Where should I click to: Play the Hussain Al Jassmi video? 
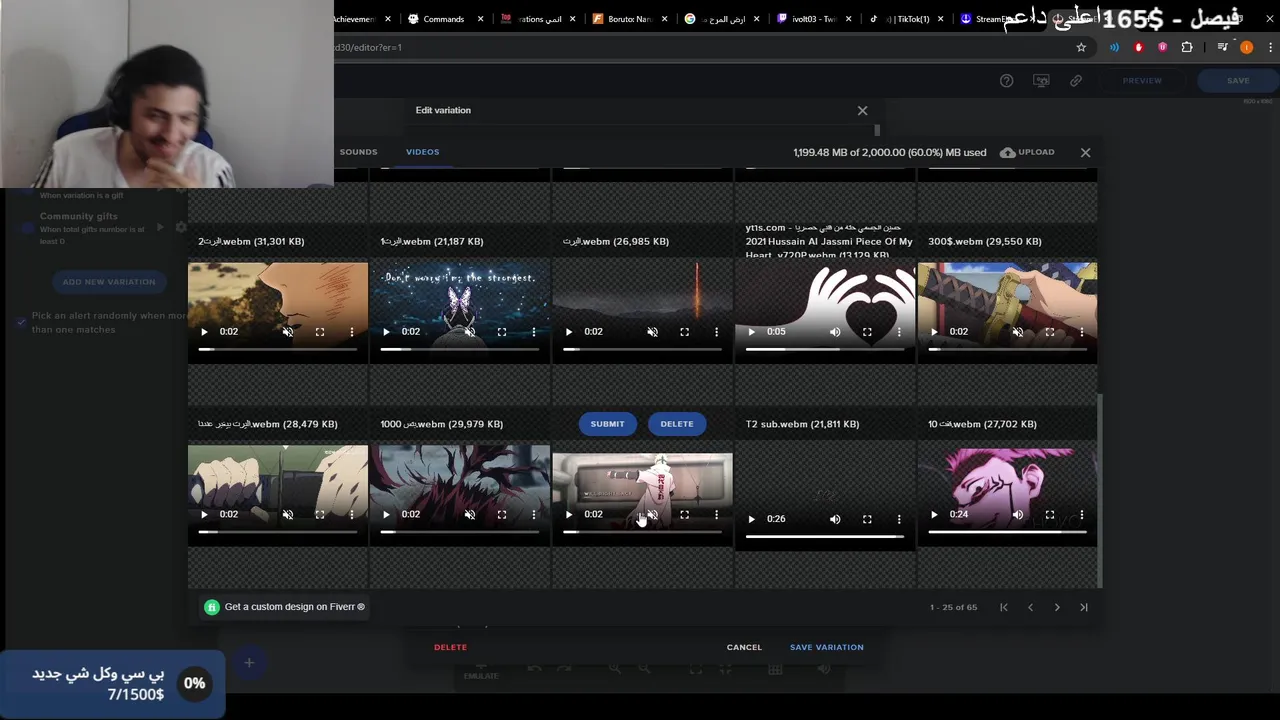tap(752, 332)
